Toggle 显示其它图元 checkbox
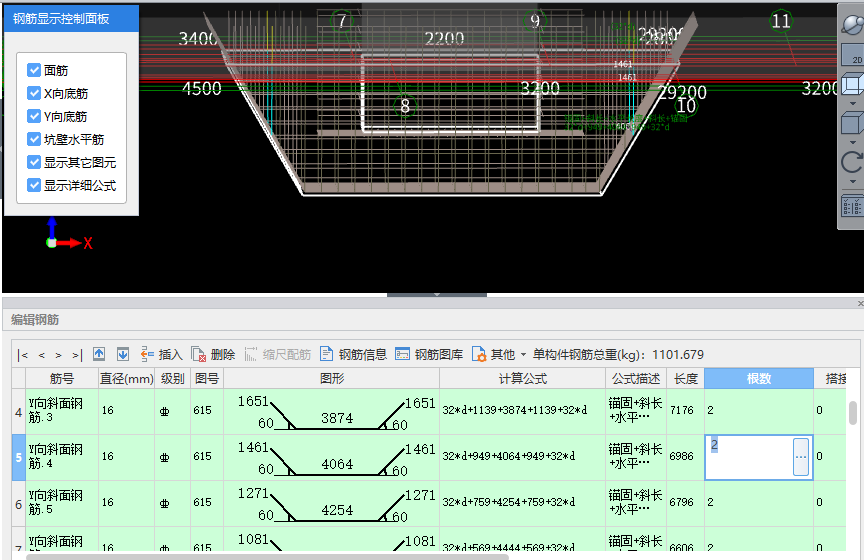Screen dimensions: 864x560 (x=34, y=162)
